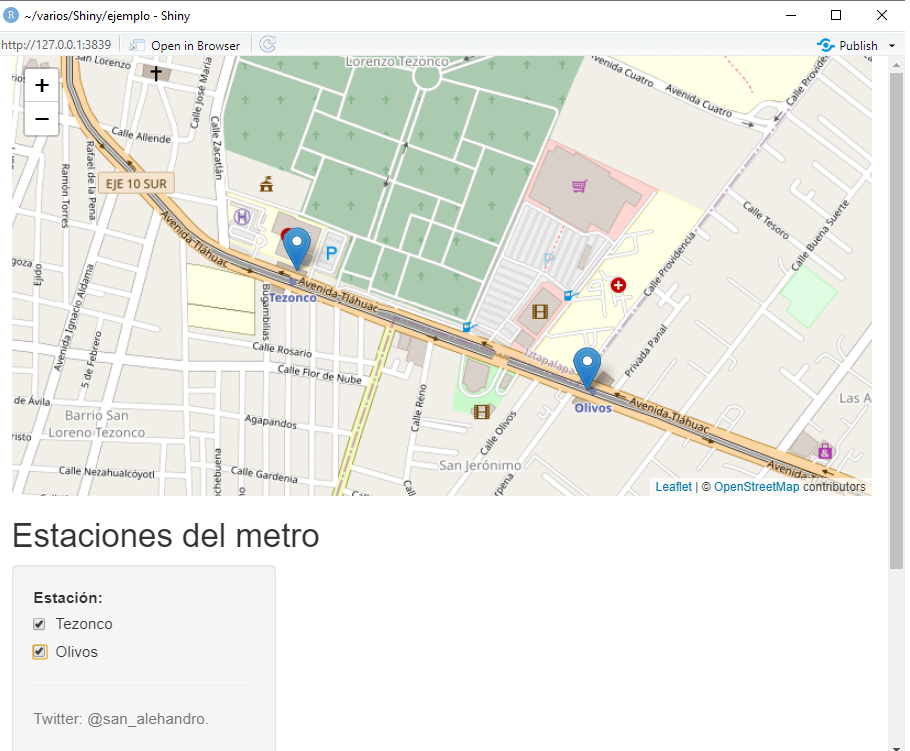Click the scrollbar up arrow
Viewport: 910px width, 751px height.
pyautogui.click(x=896, y=64)
